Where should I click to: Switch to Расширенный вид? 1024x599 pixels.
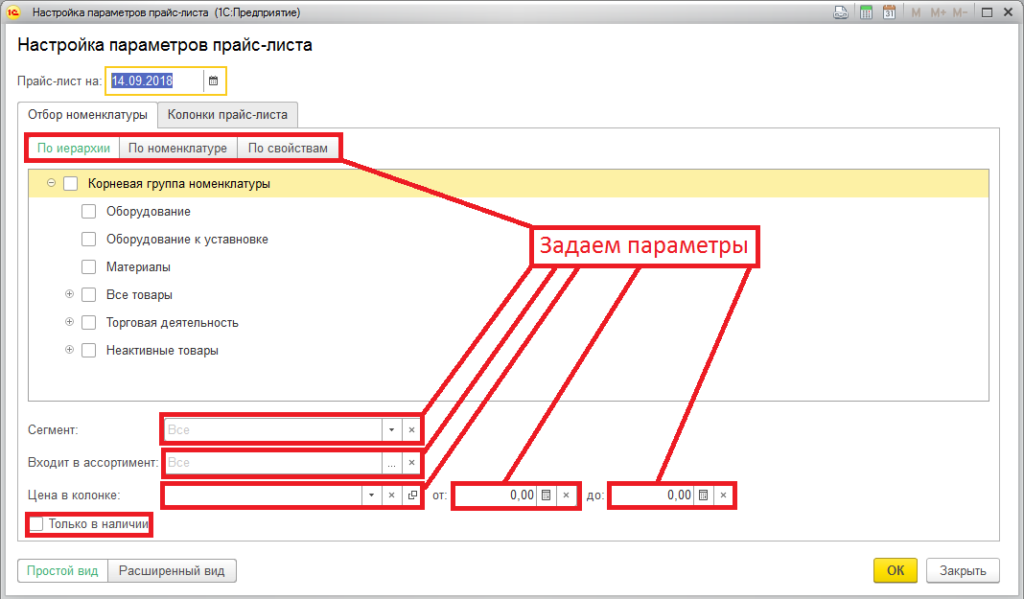(172, 571)
